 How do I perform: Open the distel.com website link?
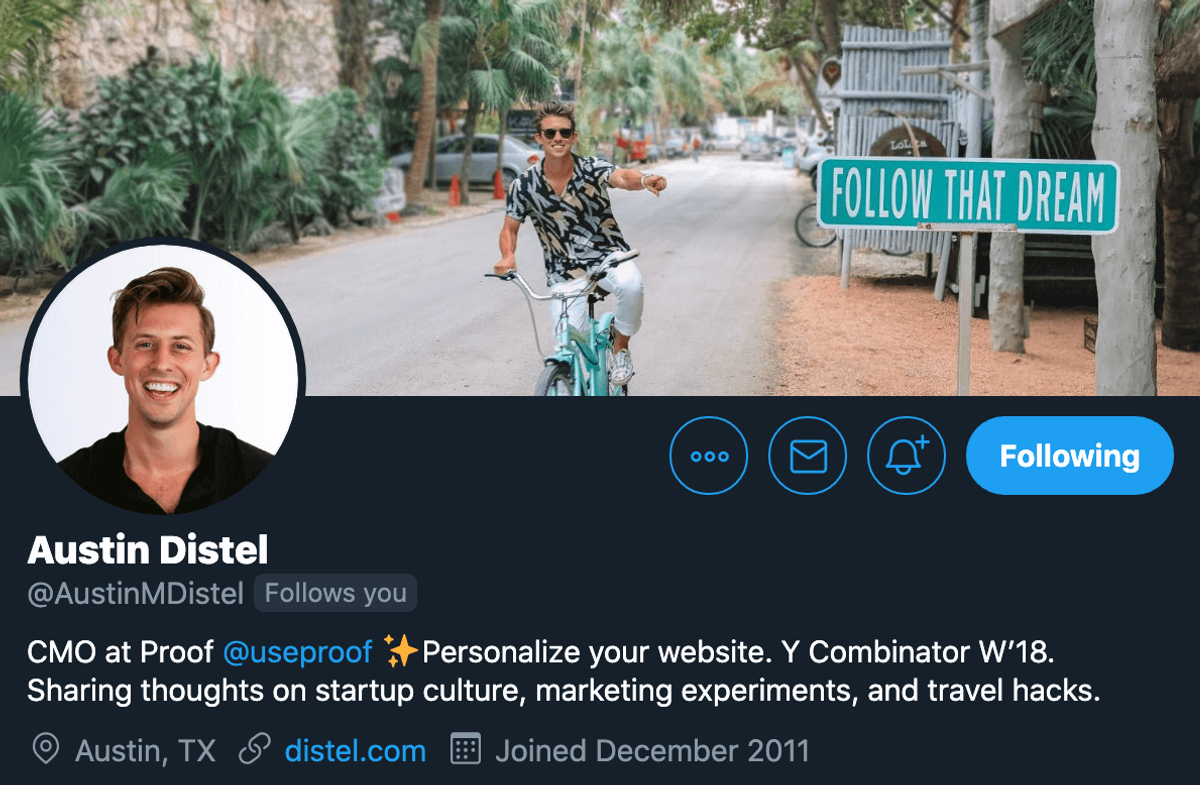point(355,750)
